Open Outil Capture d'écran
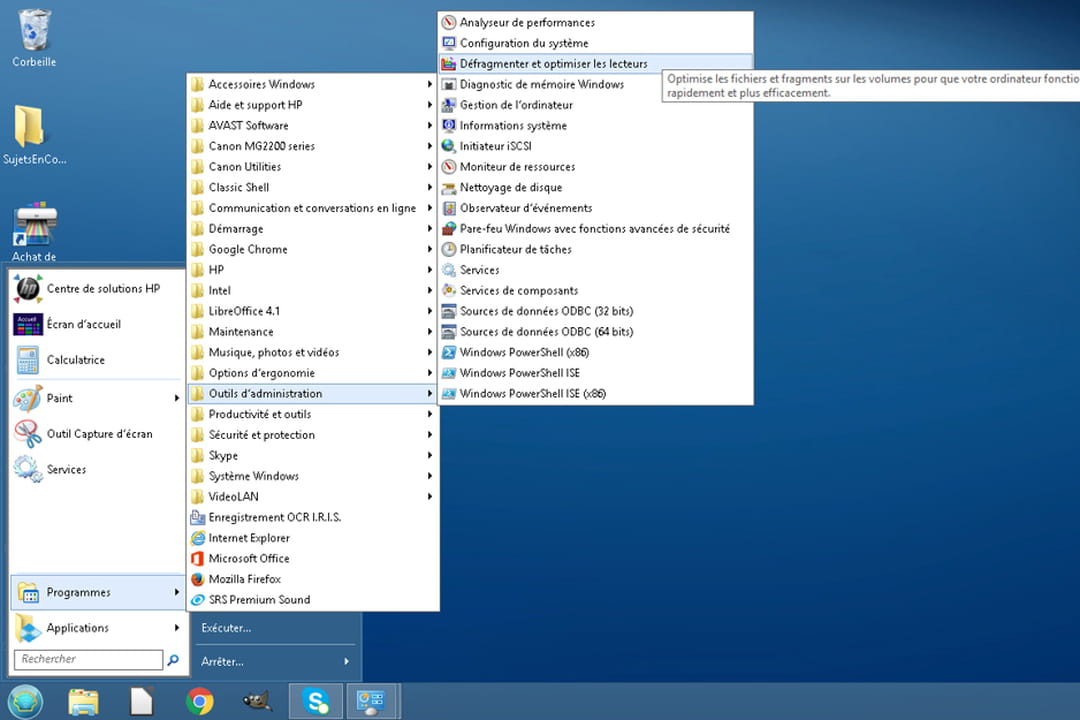 point(98,434)
